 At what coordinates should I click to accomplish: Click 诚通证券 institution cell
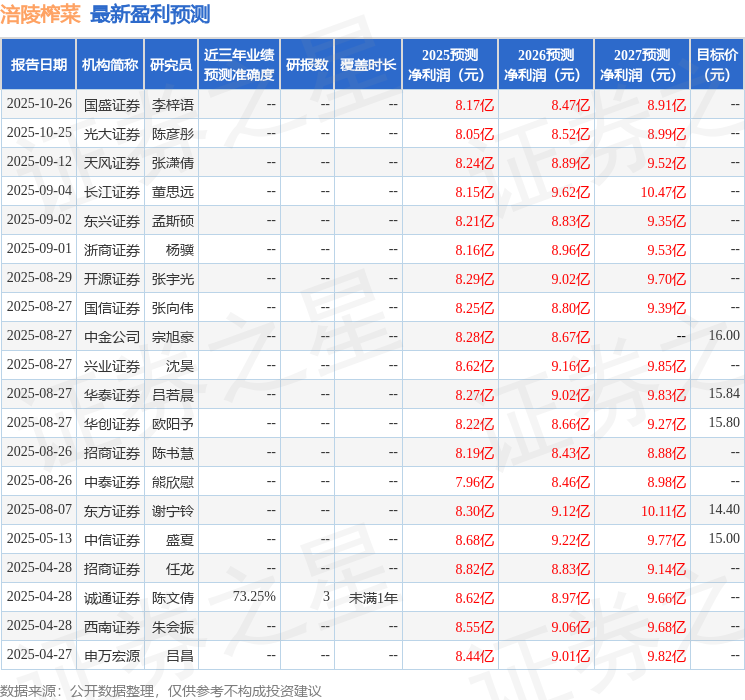point(112,598)
